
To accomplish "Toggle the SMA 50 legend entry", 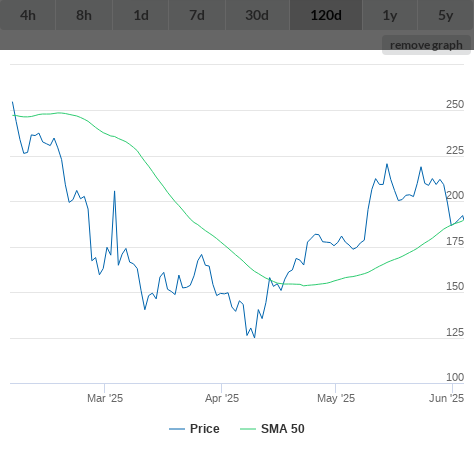I will (x=272, y=429).
